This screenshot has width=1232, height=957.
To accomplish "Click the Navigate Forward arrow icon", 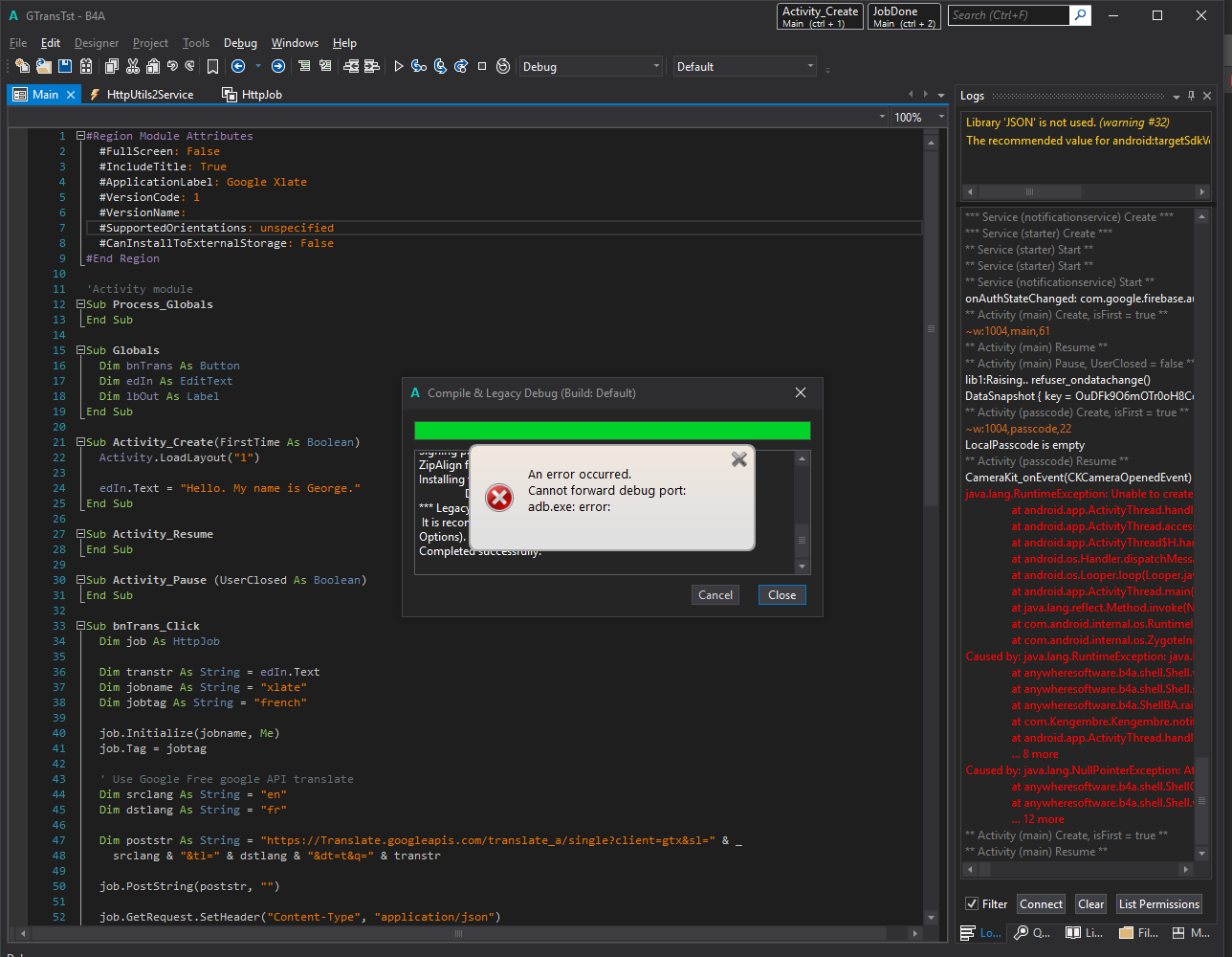I will (277, 66).
